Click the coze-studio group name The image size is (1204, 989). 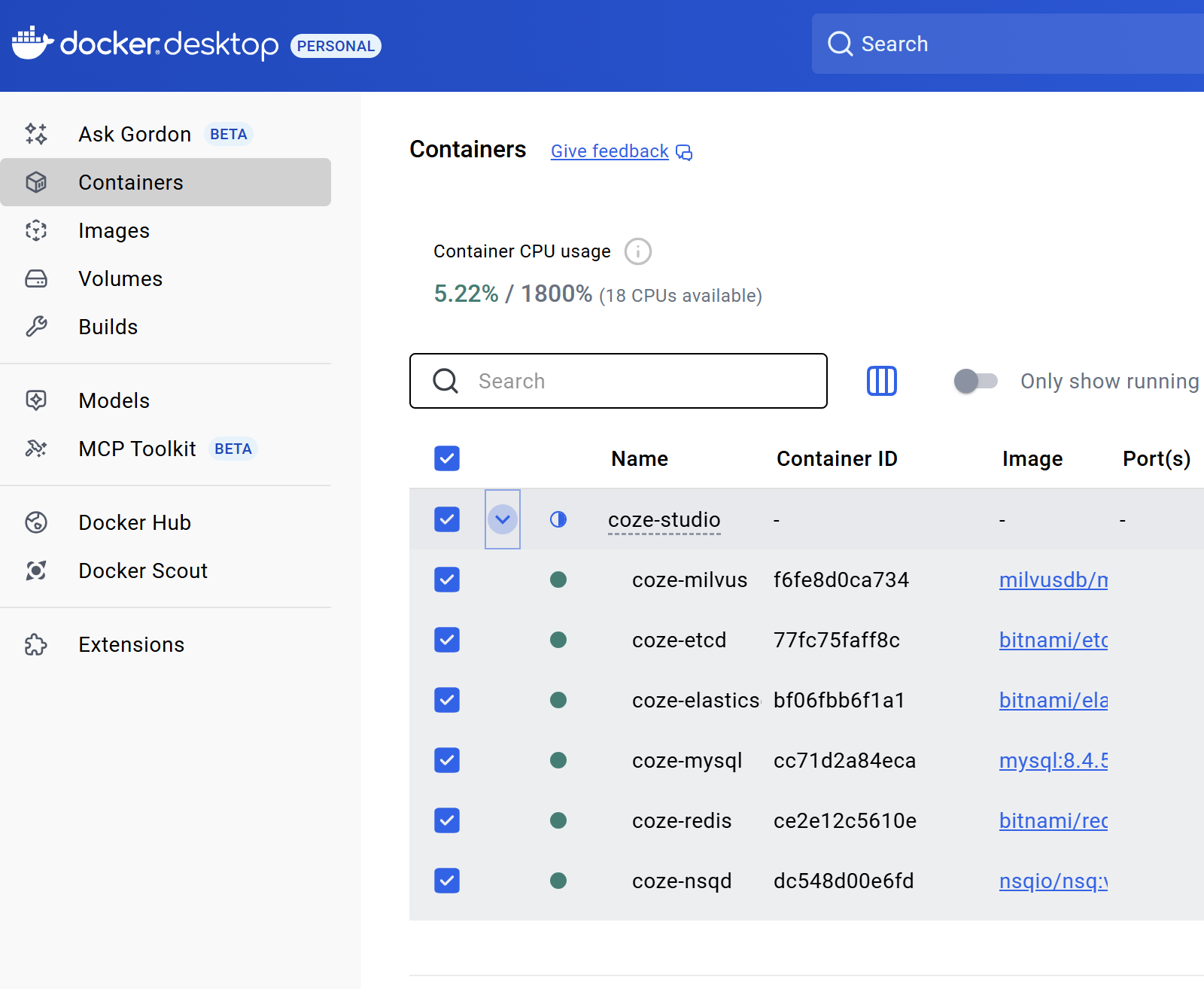(664, 519)
